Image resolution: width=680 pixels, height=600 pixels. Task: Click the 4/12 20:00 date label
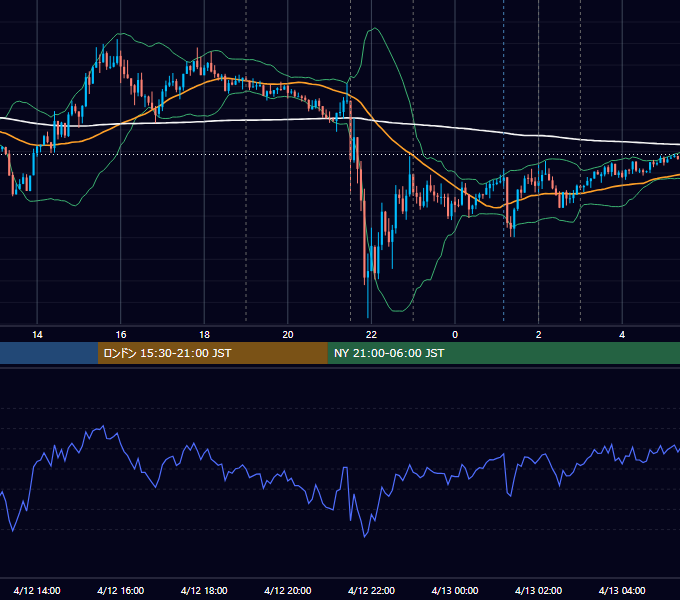288,590
